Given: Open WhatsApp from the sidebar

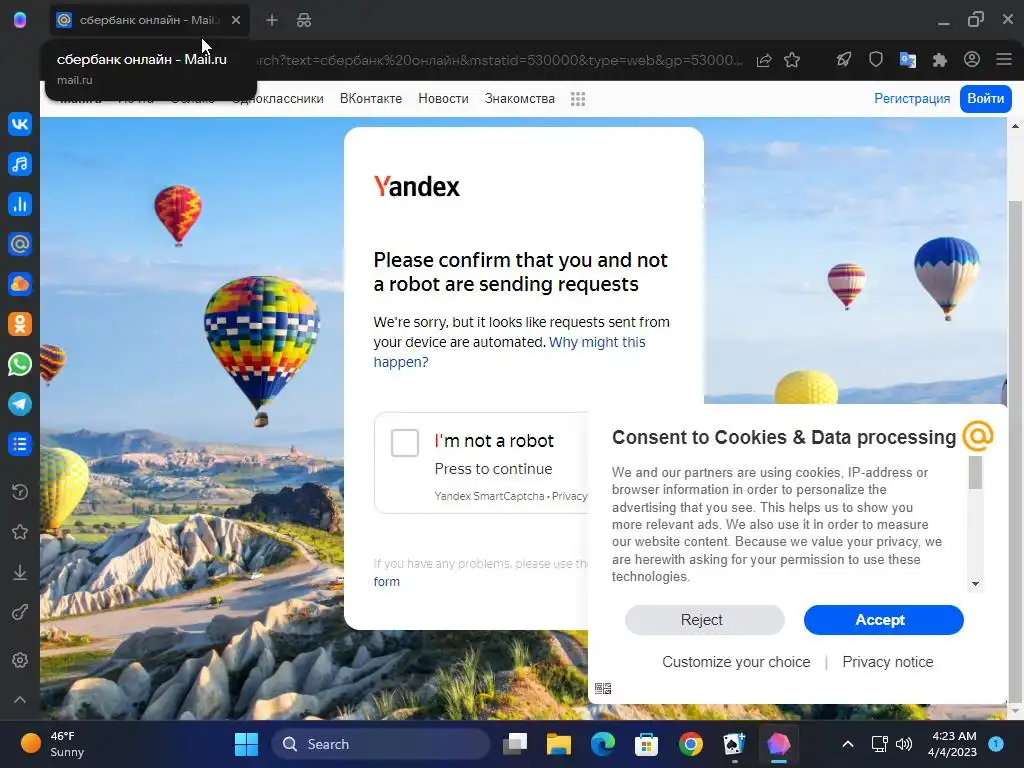Looking at the screenshot, I should 20,364.
